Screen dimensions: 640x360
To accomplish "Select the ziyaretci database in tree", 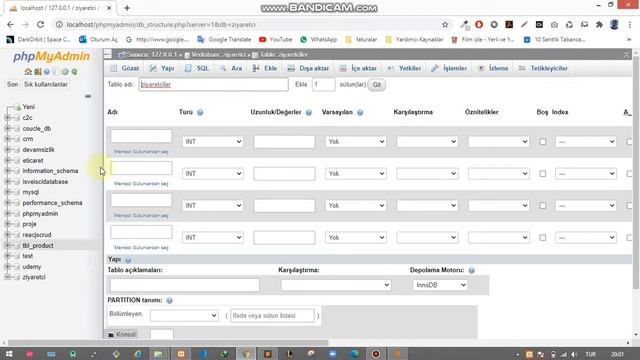I will coord(34,277).
